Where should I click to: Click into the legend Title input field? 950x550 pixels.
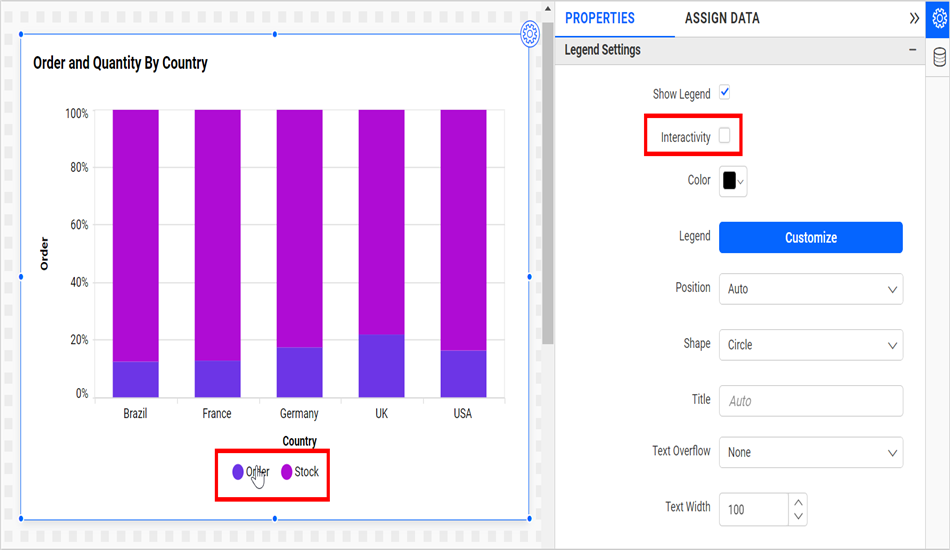coord(810,401)
